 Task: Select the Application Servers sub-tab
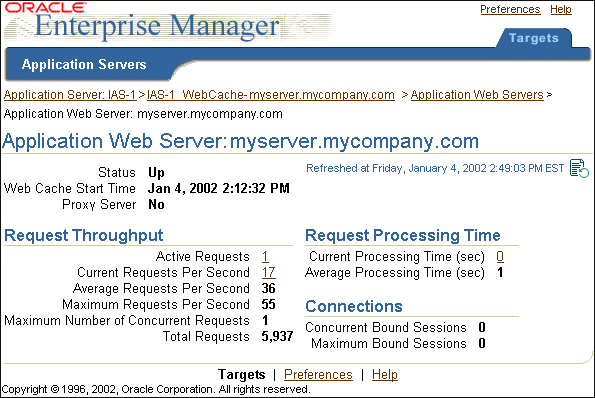pyautogui.click(x=84, y=64)
